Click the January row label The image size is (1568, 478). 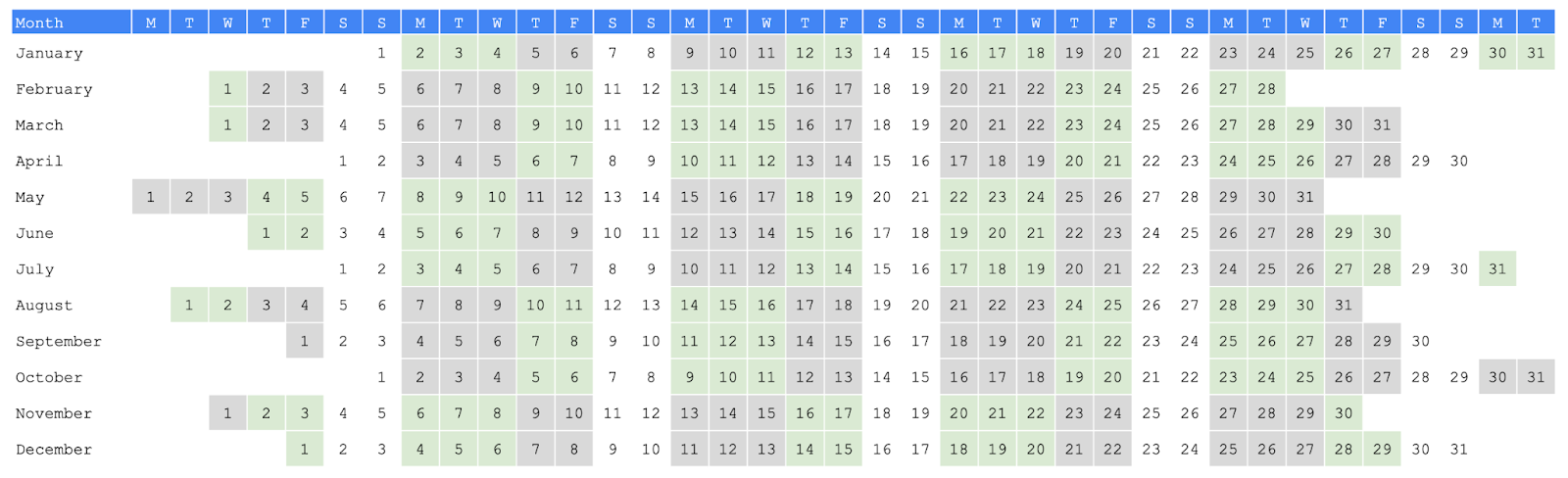49,53
